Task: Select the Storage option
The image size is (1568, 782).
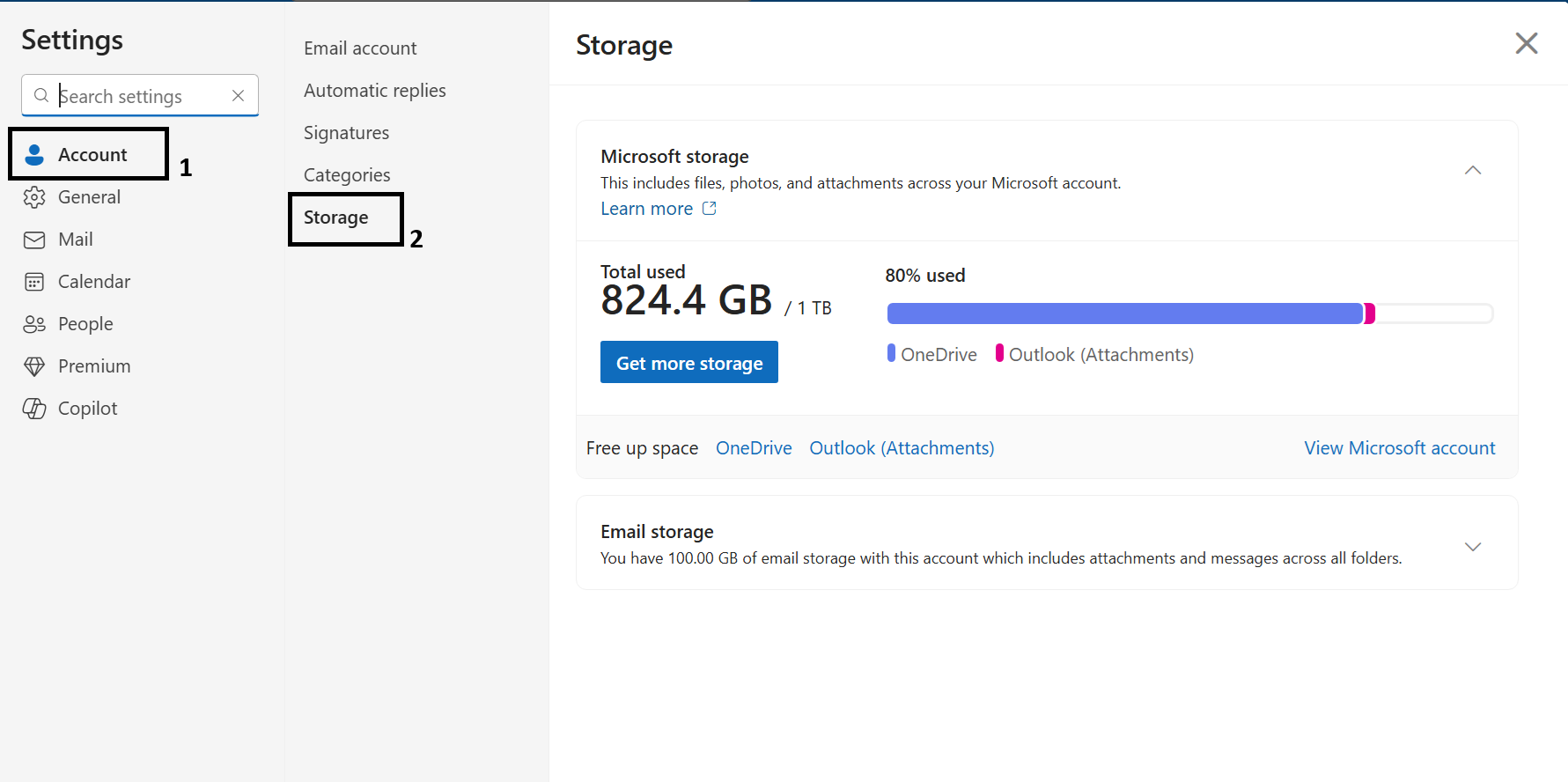Action: pos(336,218)
